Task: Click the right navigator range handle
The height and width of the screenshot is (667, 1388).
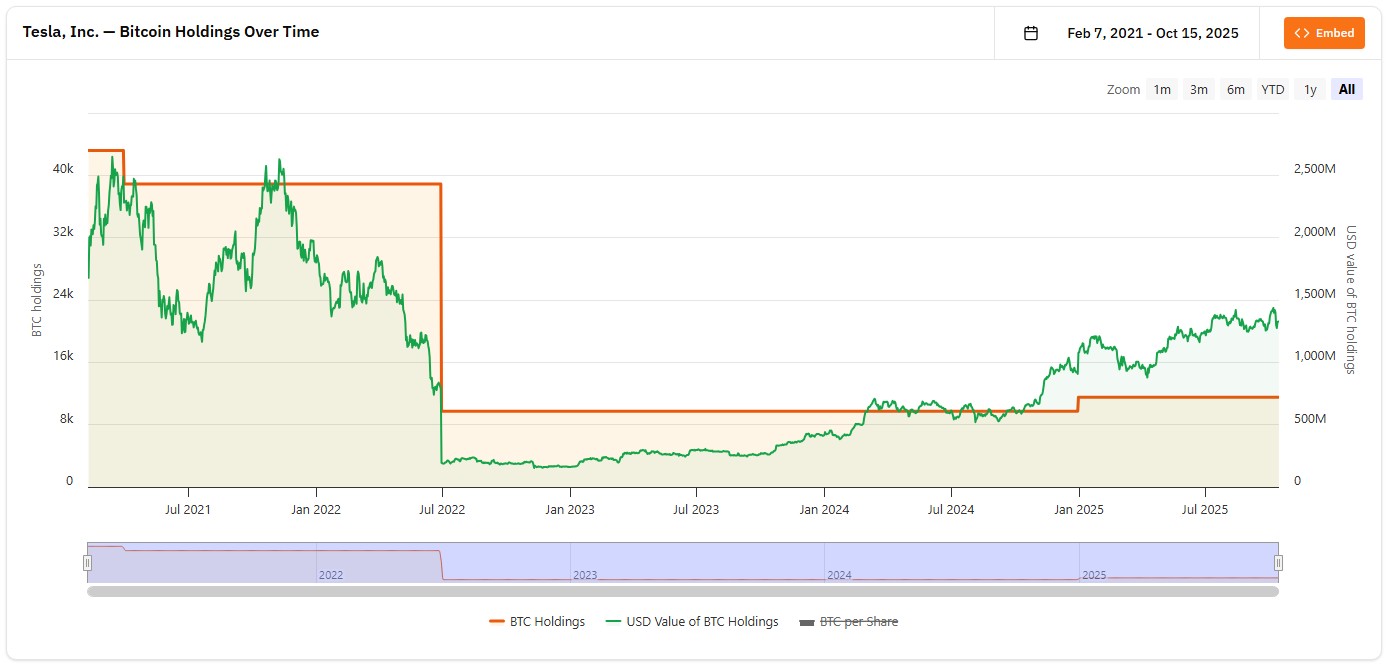Action: pyautogui.click(x=1278, y=563)
